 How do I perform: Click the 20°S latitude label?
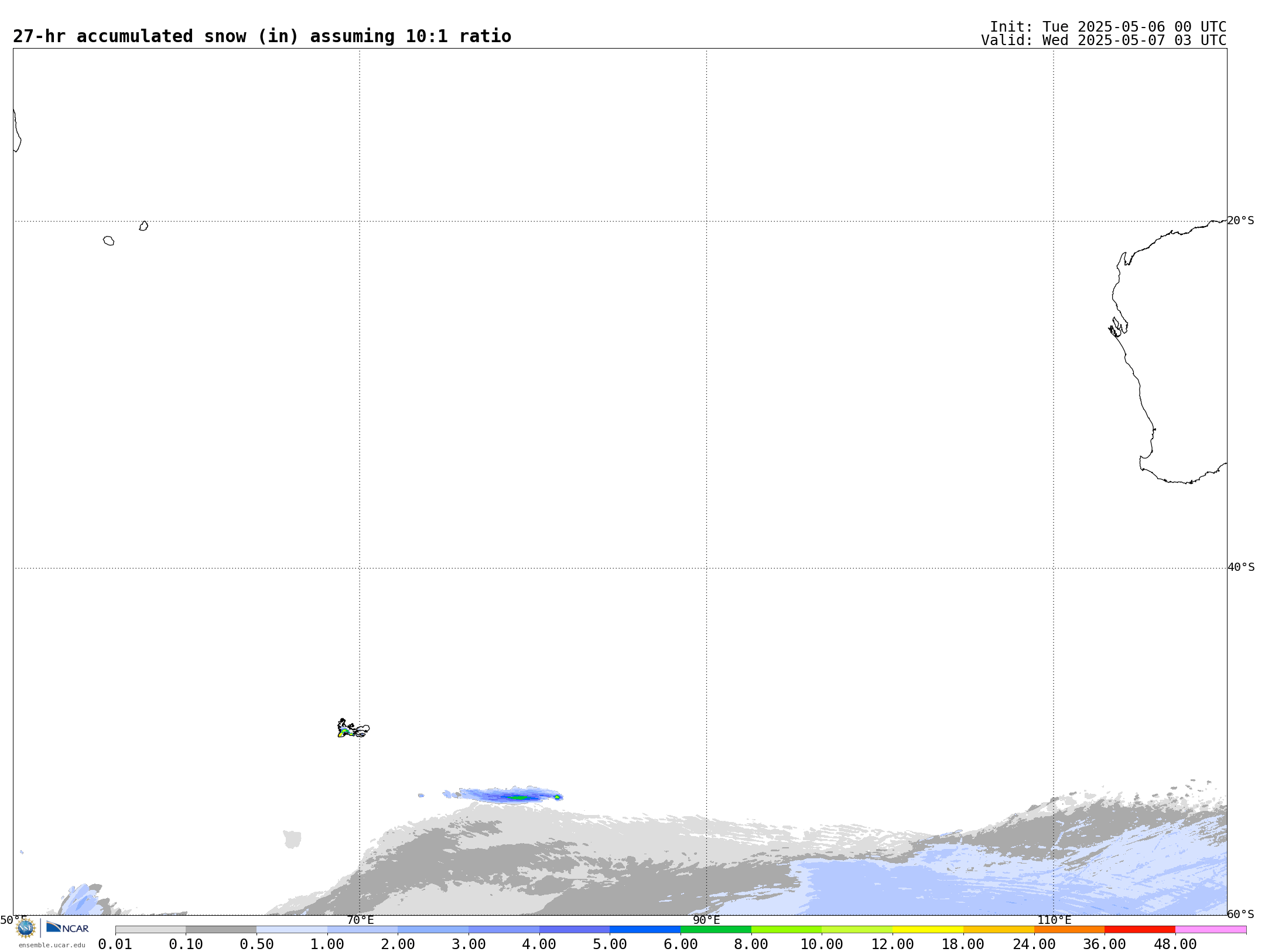[1240, 221]
